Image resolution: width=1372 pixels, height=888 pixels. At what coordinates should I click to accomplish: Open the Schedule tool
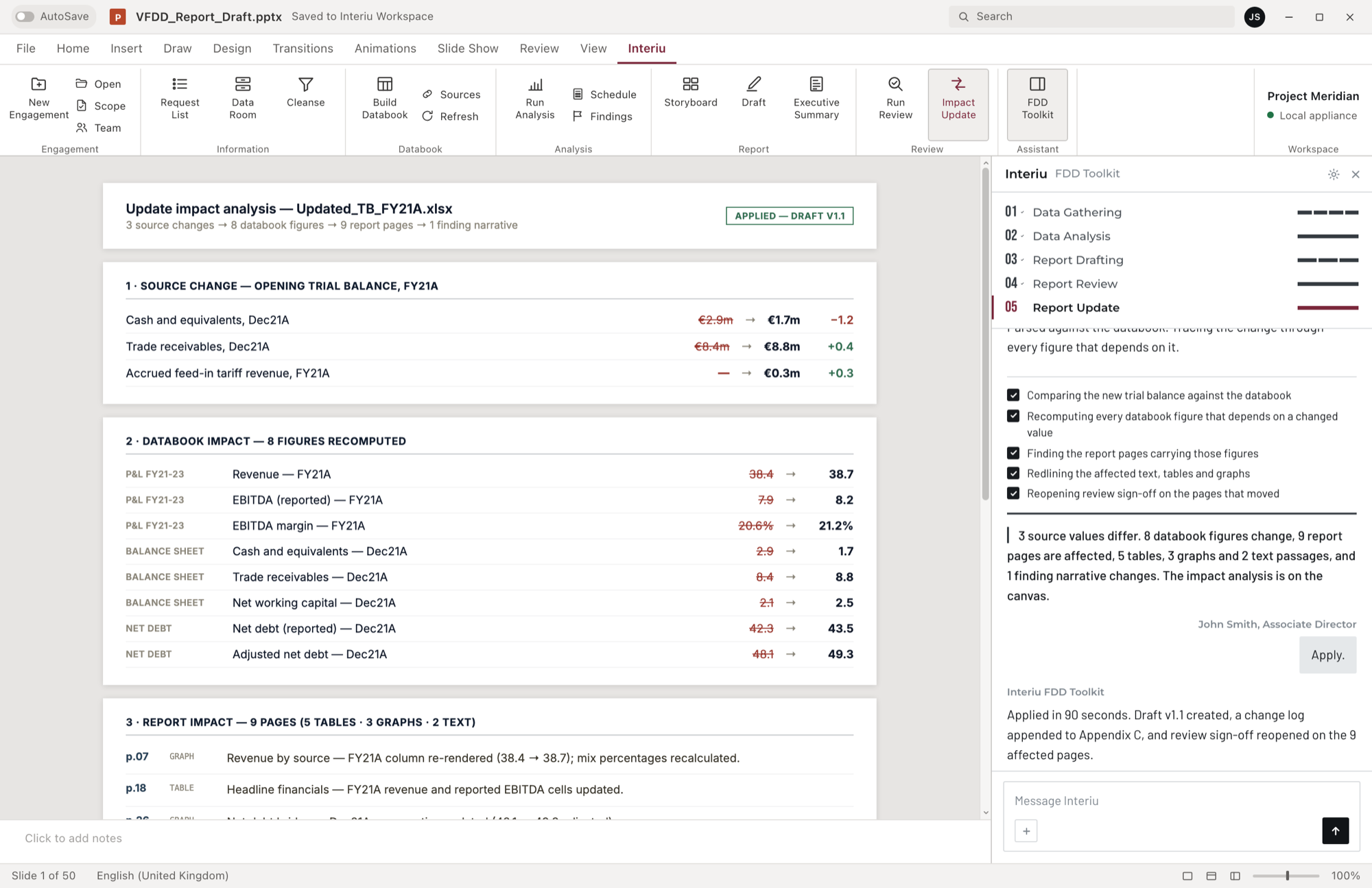coord(604,95)
